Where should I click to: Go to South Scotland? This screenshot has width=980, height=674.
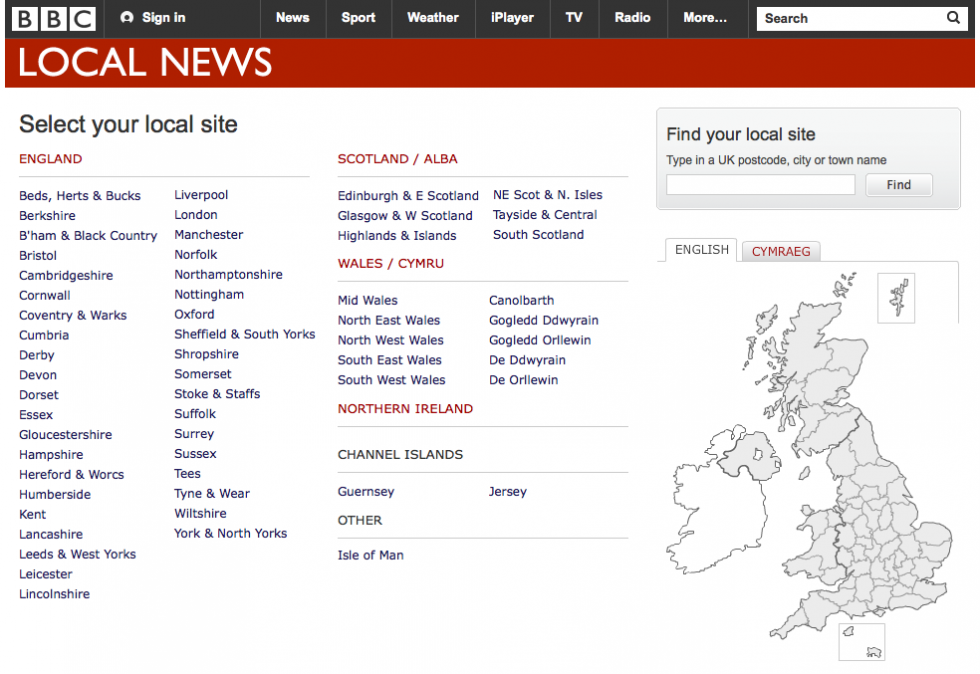click(x=539, y=235)
